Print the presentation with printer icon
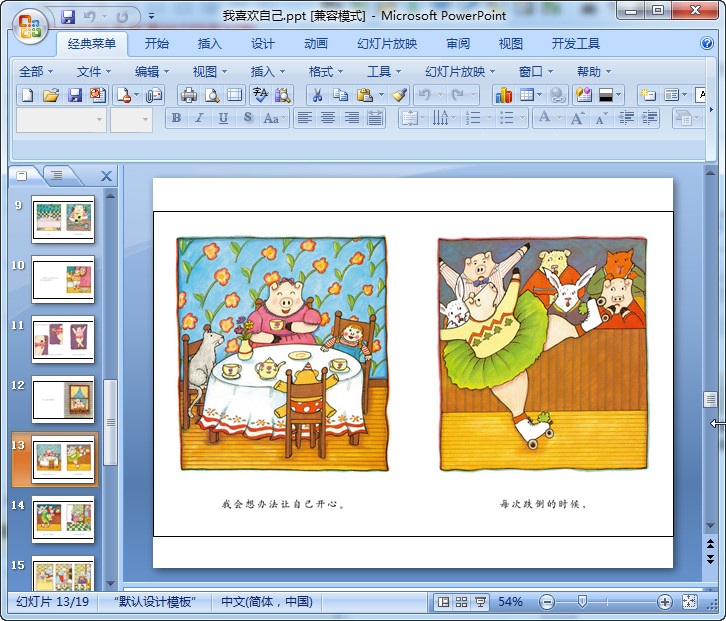 click(x=189, y=95)
